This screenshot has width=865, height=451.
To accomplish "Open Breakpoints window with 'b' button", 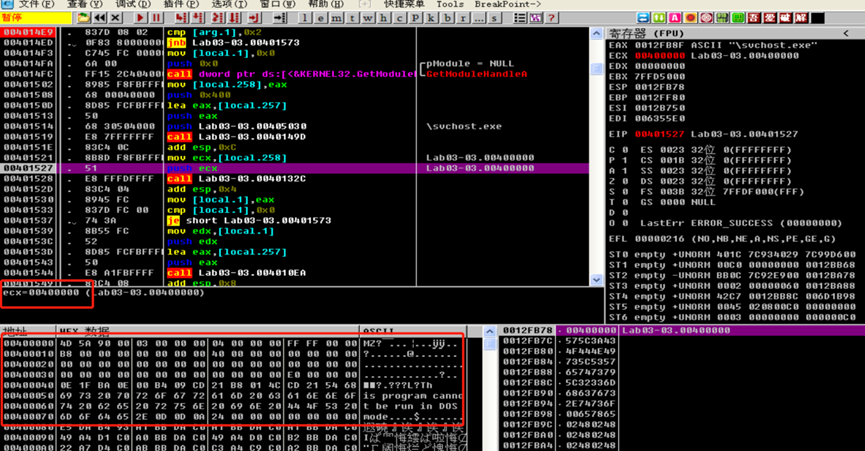I will click(447, 18).
